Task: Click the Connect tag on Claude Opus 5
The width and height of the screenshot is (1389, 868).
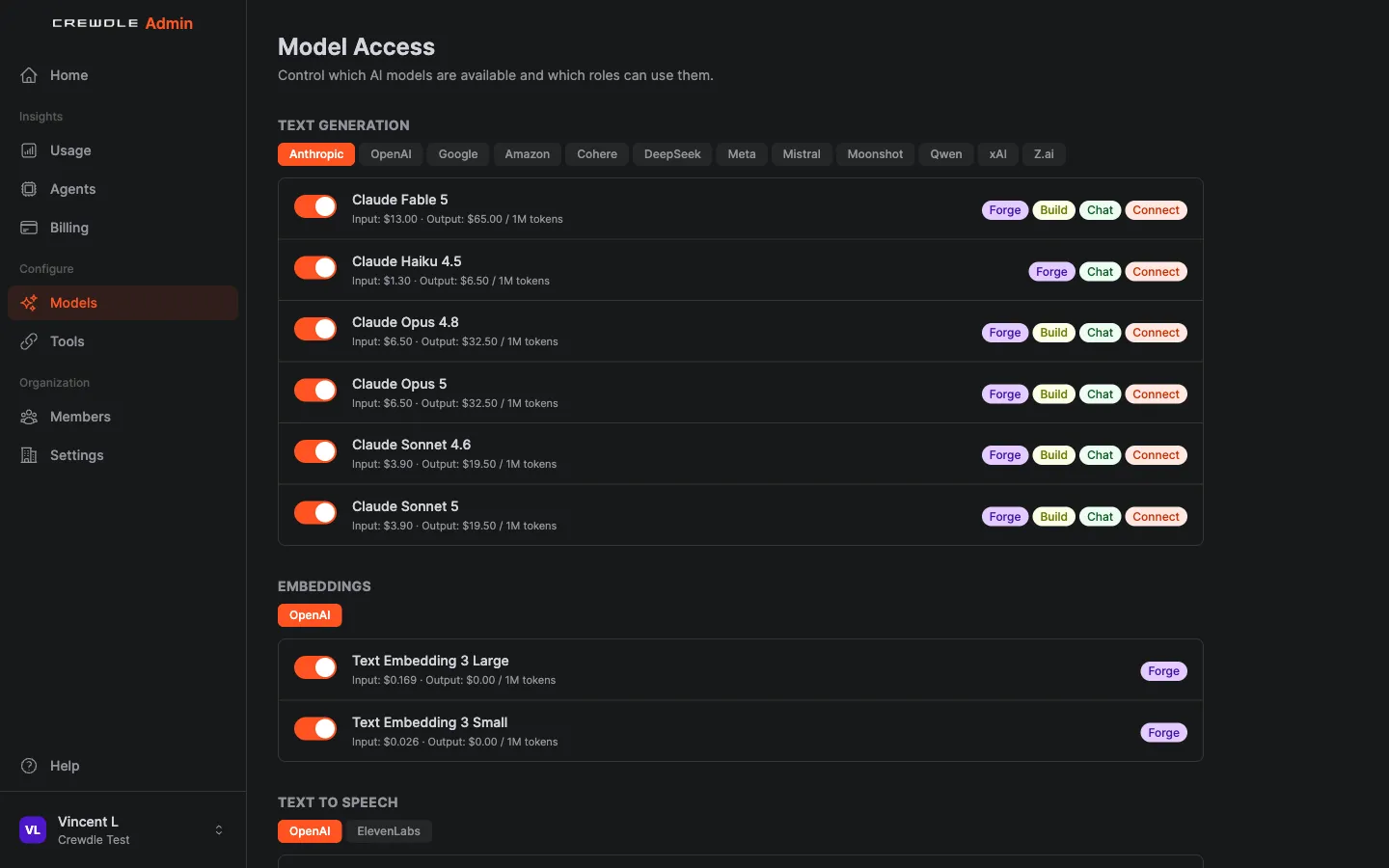Action: tap(1157, 394)
